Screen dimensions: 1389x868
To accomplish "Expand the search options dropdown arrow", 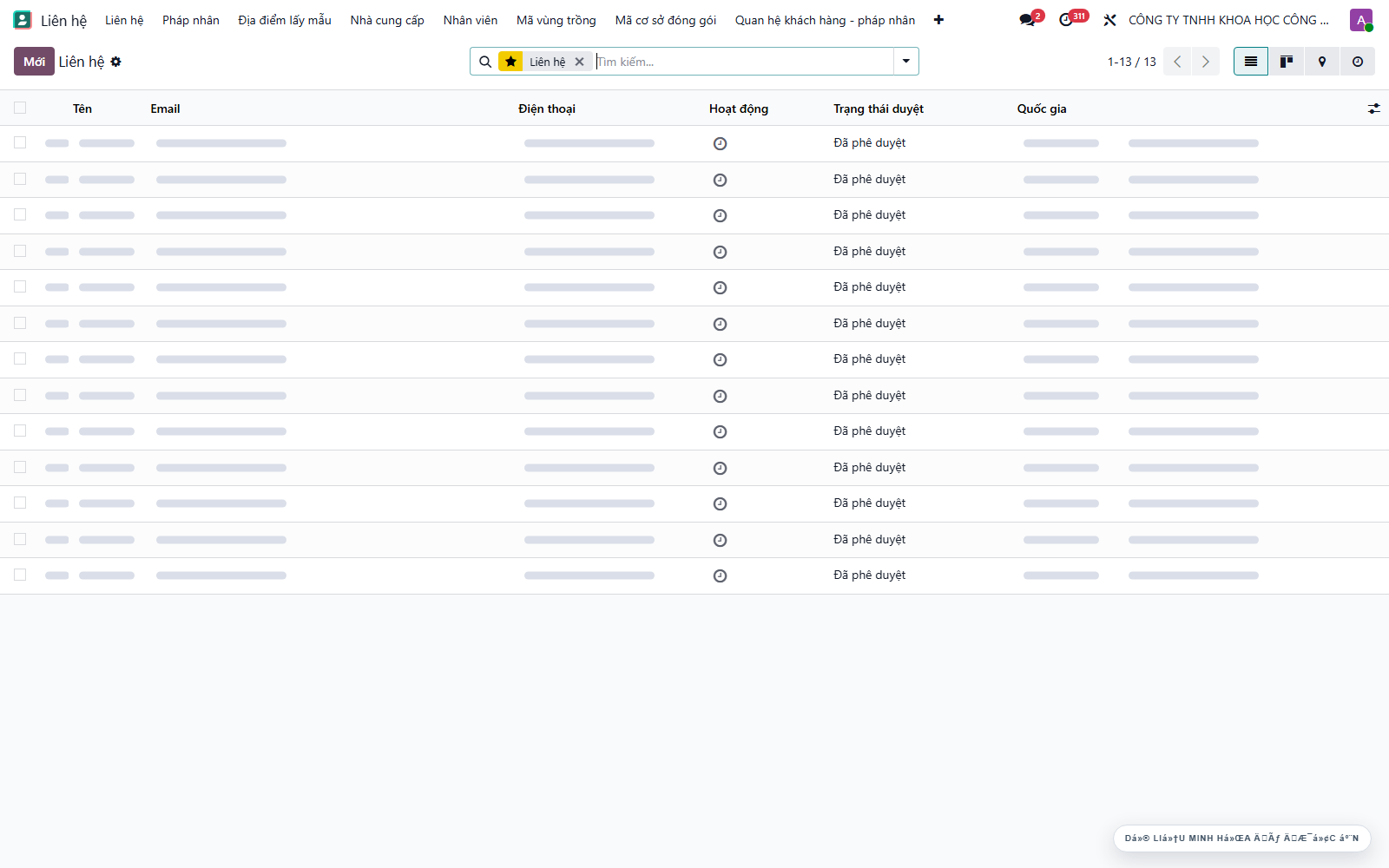I will (905, 62).
